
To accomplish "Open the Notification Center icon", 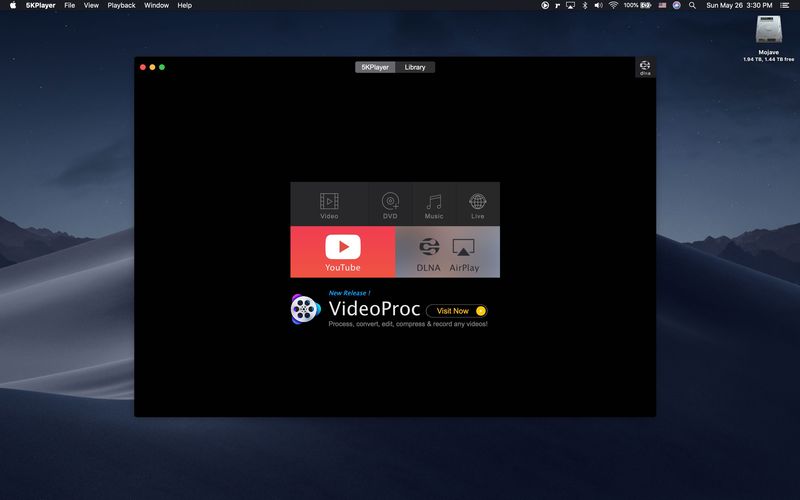I will (x=784, y=5).
